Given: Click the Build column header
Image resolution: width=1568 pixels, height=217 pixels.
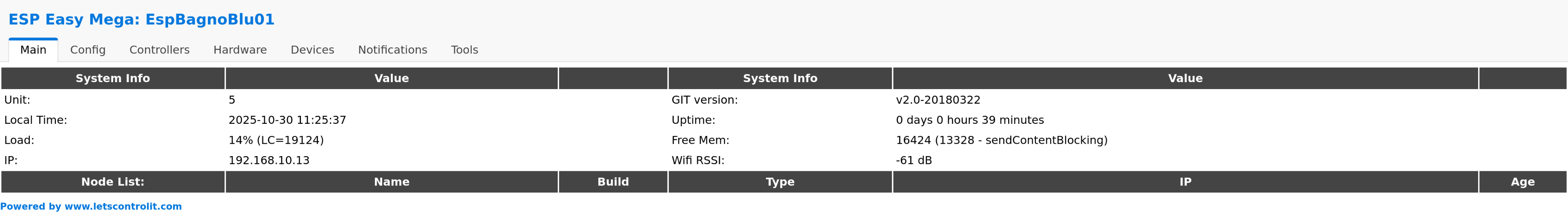Looking at the screenshot, I should [613, 181].
